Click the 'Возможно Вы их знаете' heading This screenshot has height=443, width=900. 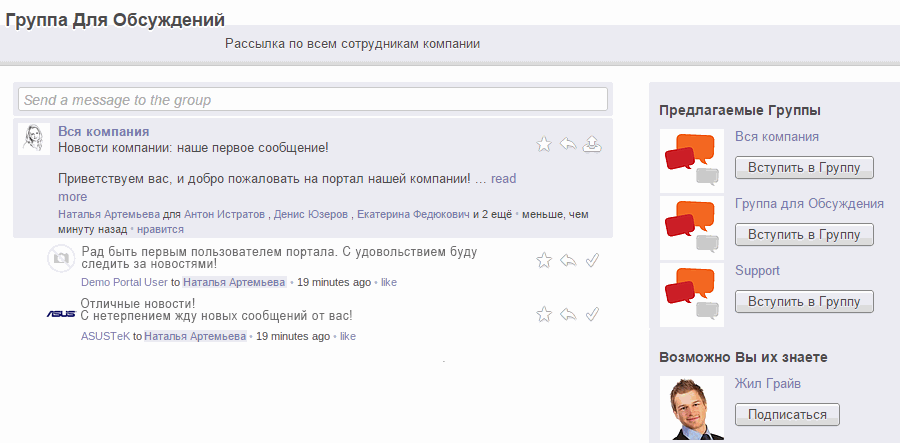[743, 357]
